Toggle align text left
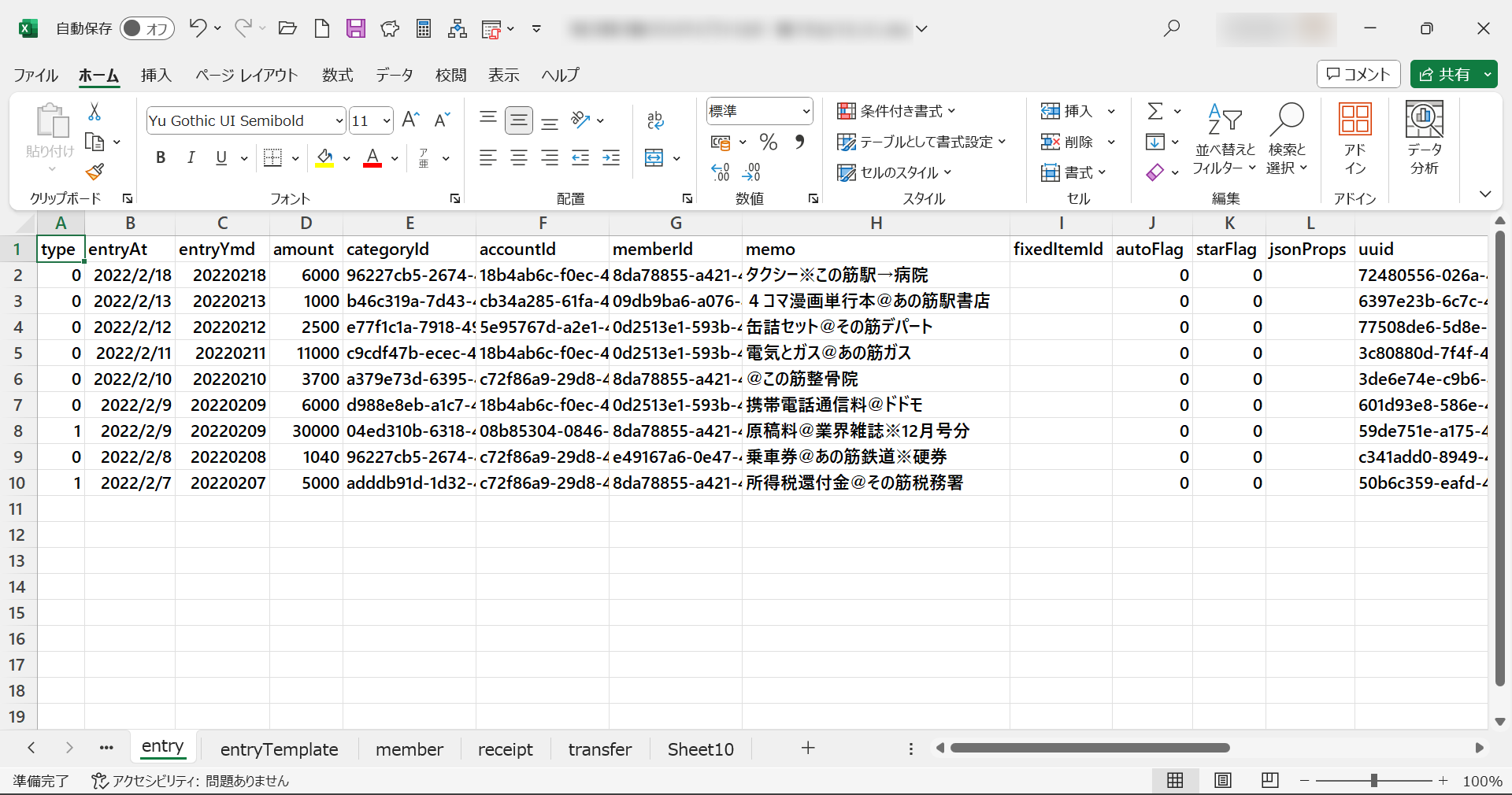 488,157
